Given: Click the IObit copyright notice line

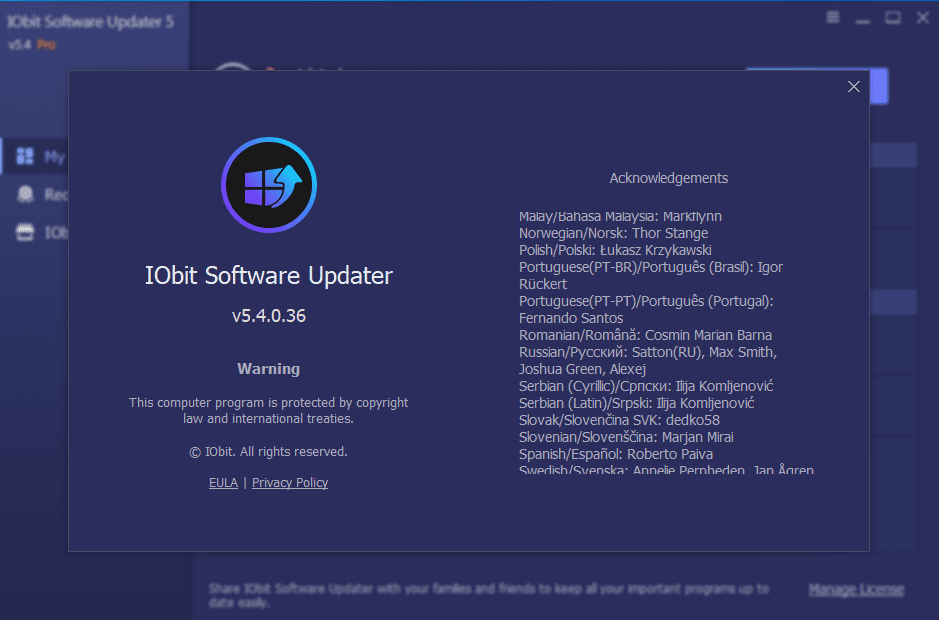Looking at the screenshot, I should tap(268, 452).
